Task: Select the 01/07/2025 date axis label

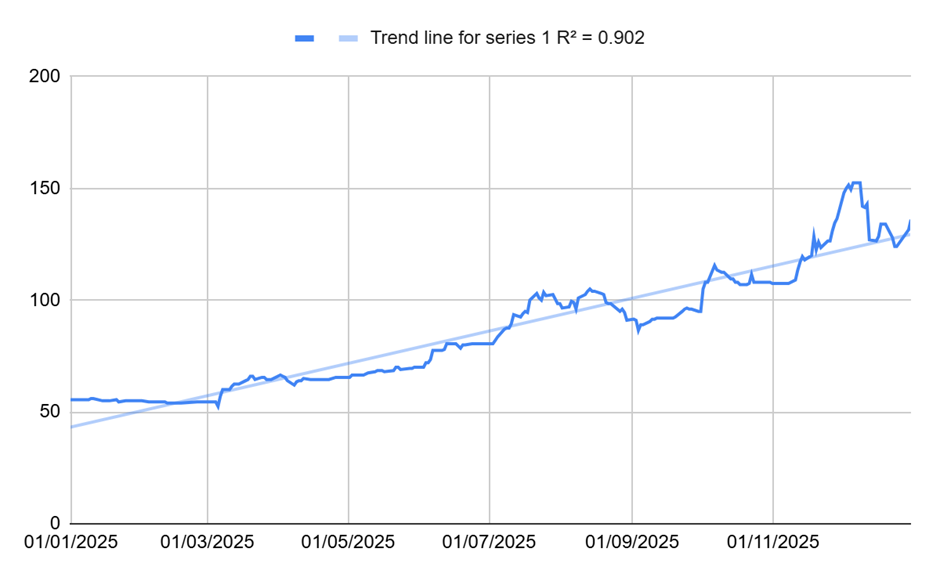Action: [490, 543]
